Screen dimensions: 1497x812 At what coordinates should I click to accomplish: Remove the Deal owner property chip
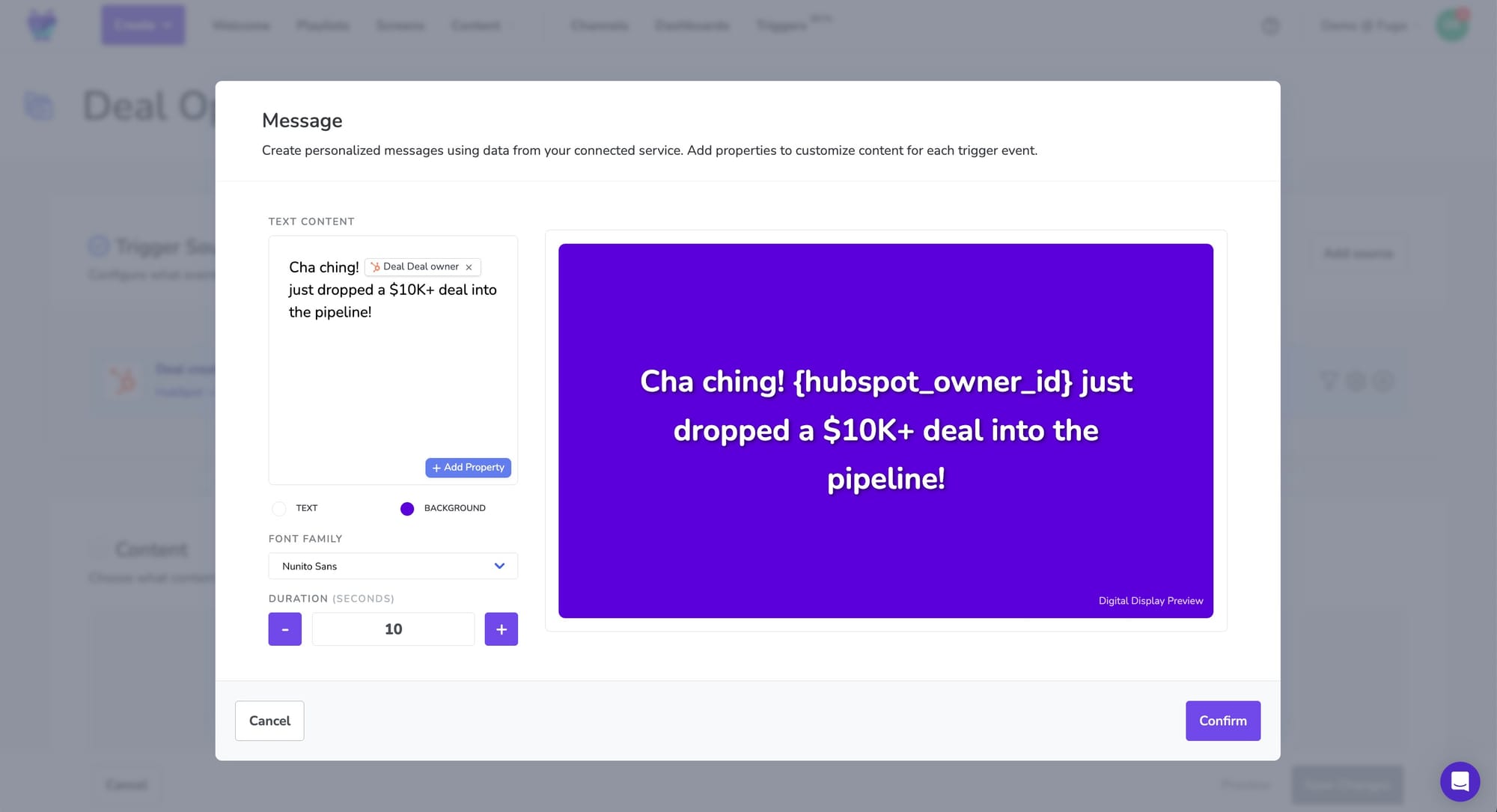(469, 267)
